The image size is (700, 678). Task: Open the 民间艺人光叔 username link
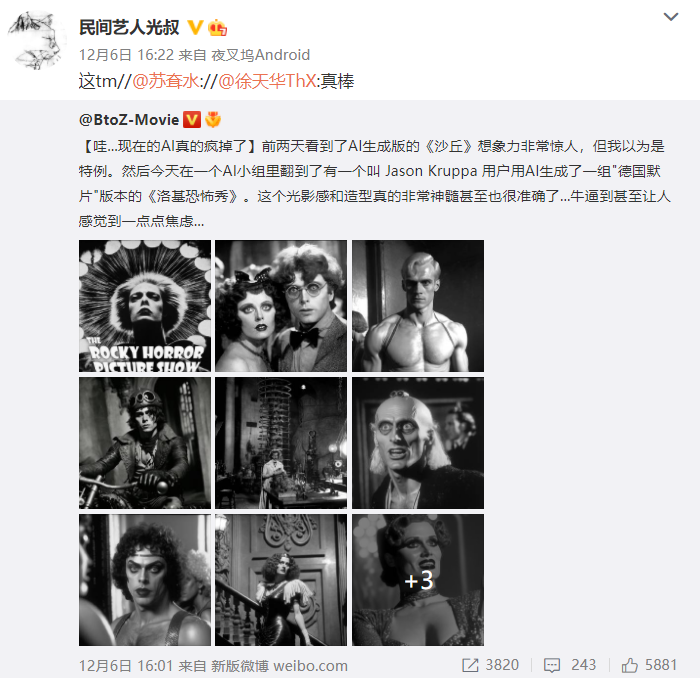(129, 28)
